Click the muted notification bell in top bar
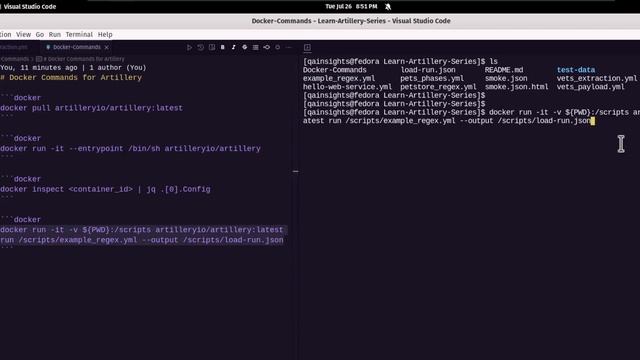The image size is (640, 360). (388, 7)
